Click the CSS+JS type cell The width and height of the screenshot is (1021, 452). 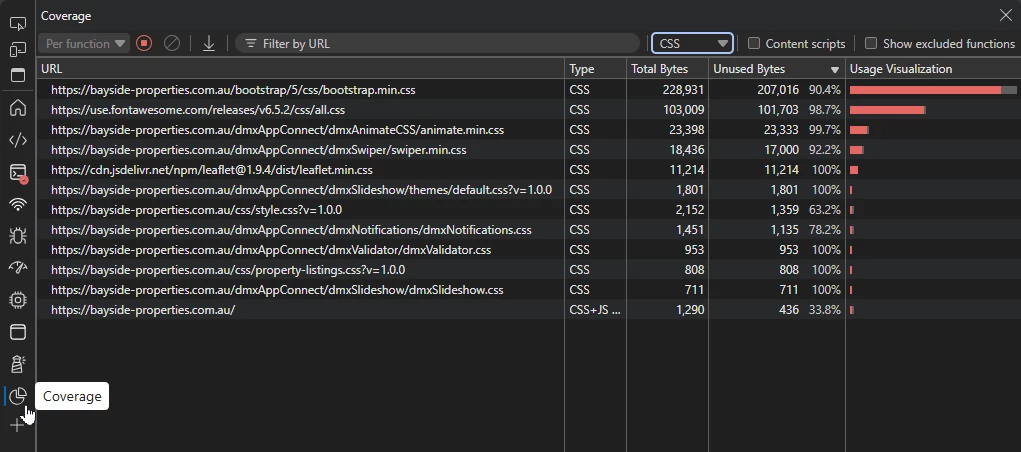coord(595,309)
